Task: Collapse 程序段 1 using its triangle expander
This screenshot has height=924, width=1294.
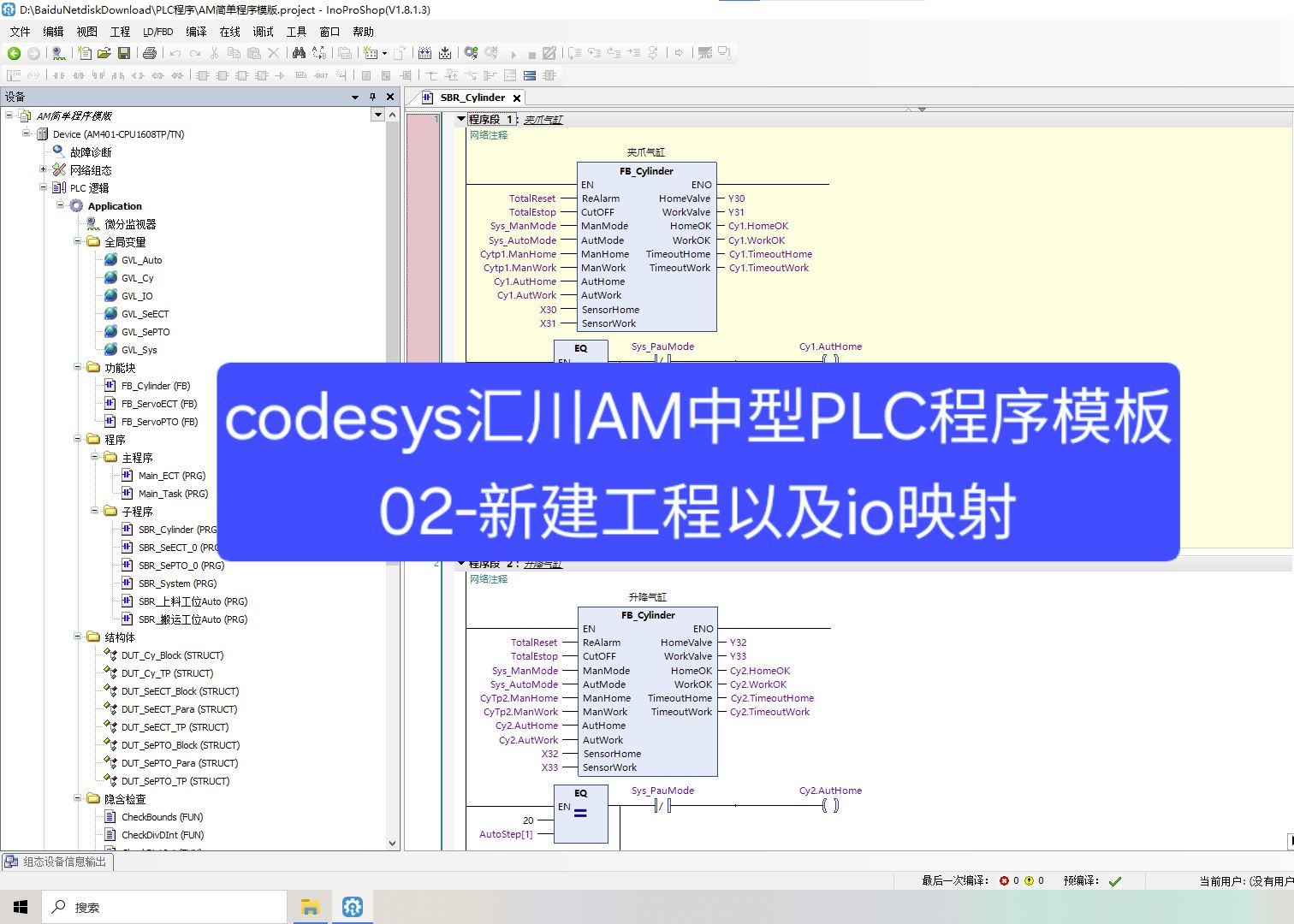Action: click(x=461, y=119)
